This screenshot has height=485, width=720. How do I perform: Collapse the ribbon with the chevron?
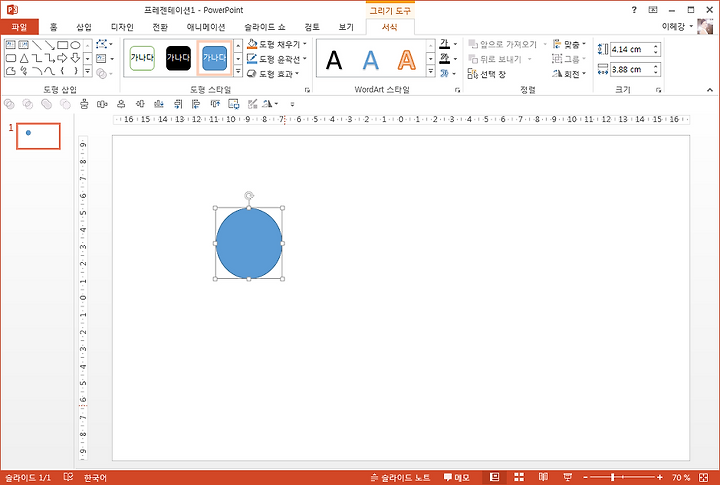click(x=710, y=90)
